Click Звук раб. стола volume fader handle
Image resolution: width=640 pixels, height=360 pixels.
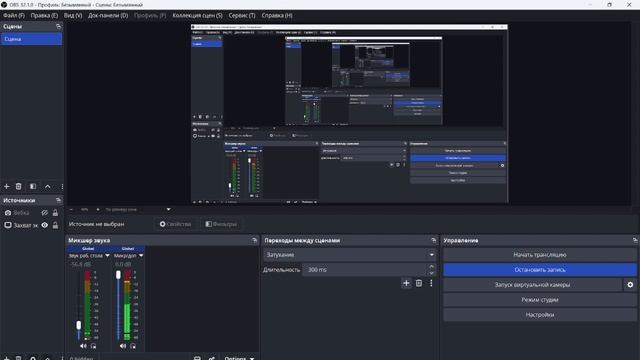(x=79, y=325)
